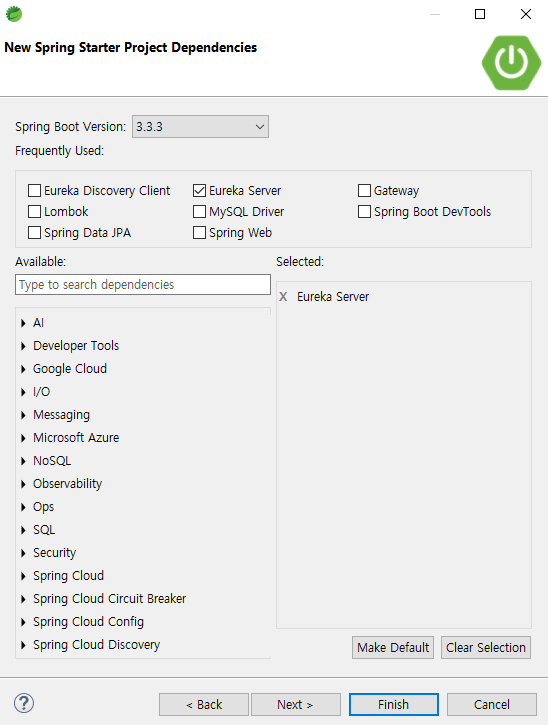
Task: Expand the Messaging category arrow
Action: (23, 415)
